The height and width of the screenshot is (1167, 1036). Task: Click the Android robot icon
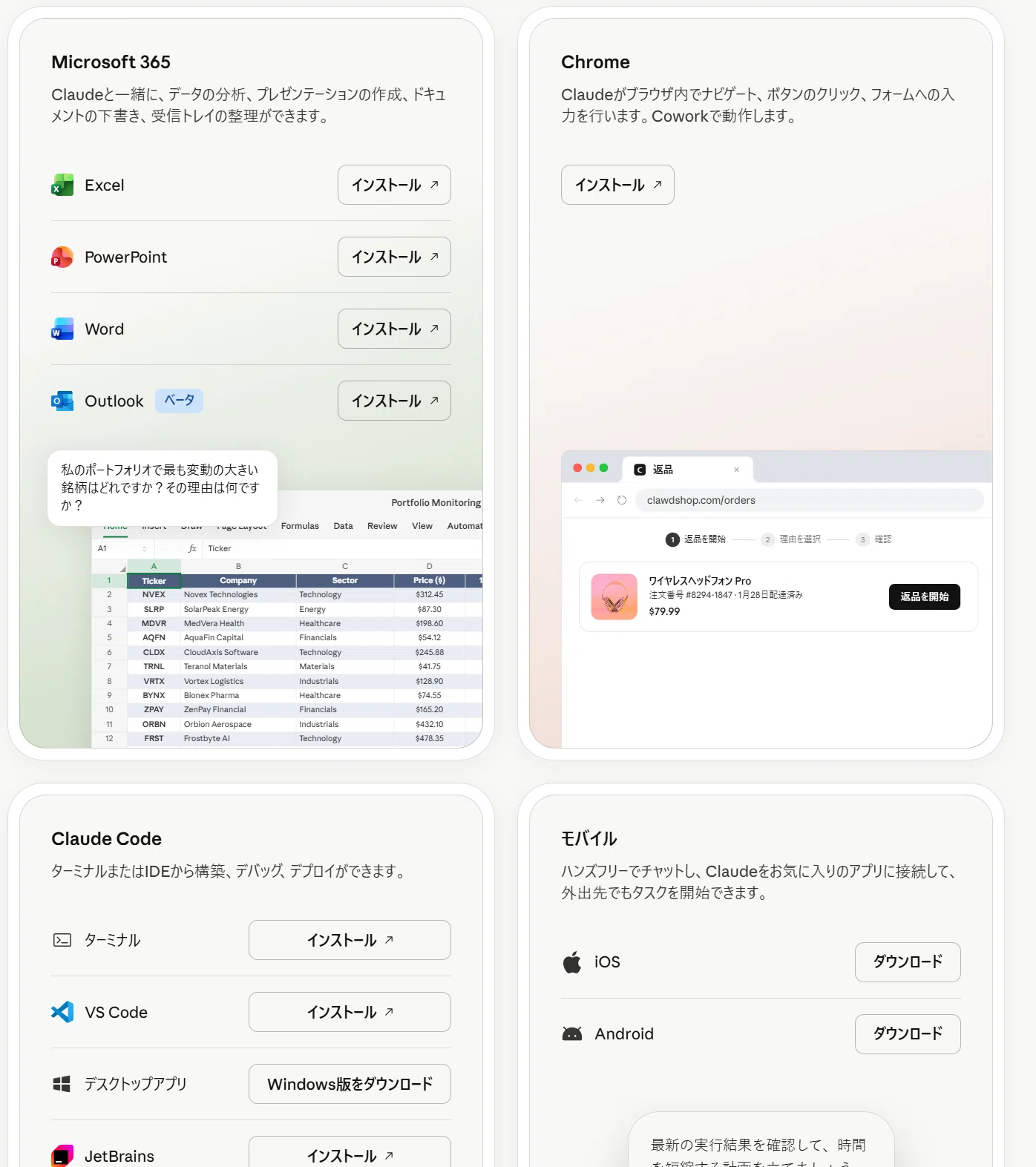point(572,1033)
